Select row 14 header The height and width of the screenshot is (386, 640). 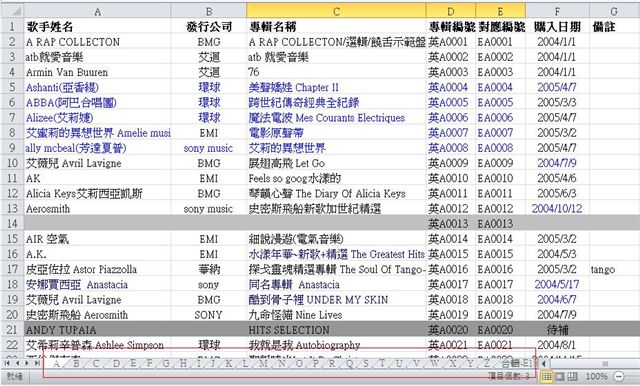[x=12, y=224]
